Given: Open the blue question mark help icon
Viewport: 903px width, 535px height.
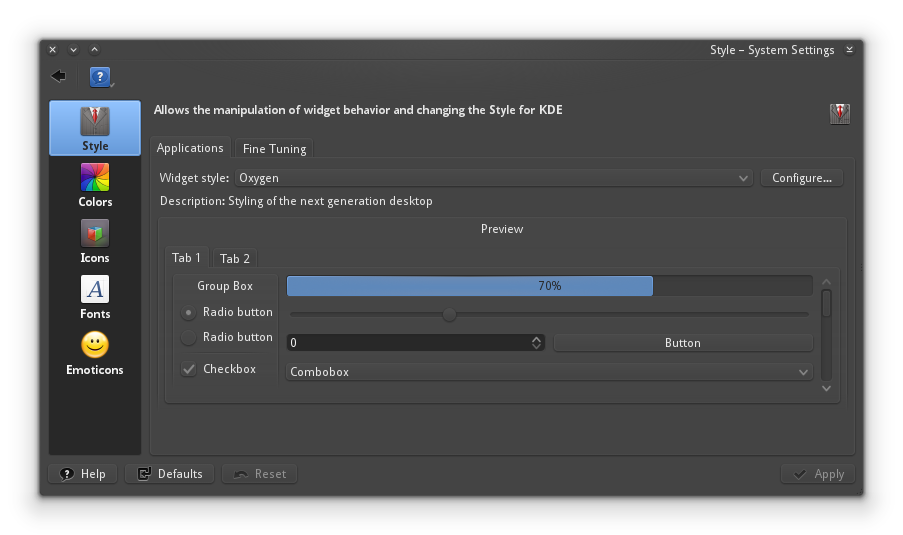Looking at the screenshot, I should tap(100, 77).
